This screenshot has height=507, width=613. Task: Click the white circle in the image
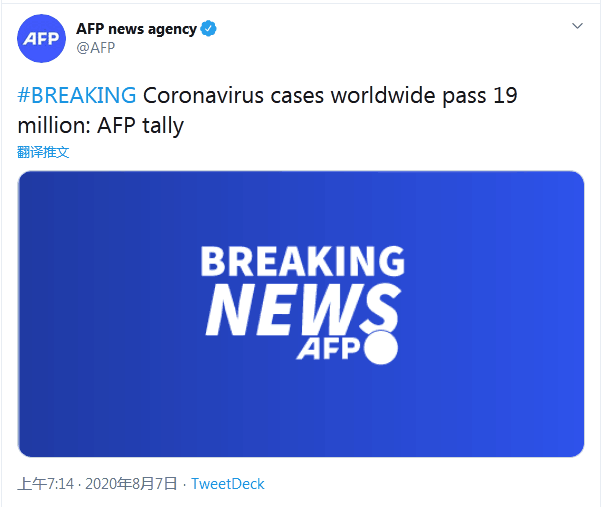(381, 347)
